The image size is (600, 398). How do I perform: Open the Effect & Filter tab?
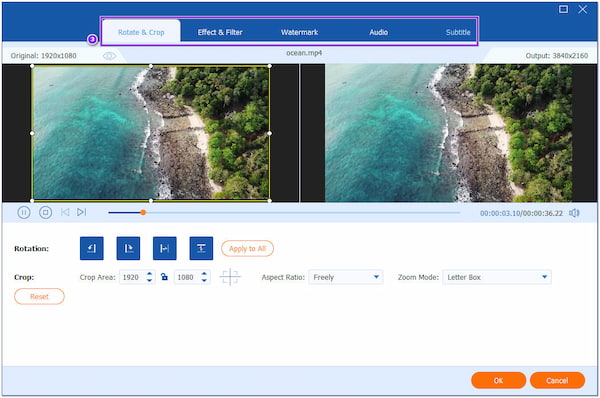coord(220,32)
